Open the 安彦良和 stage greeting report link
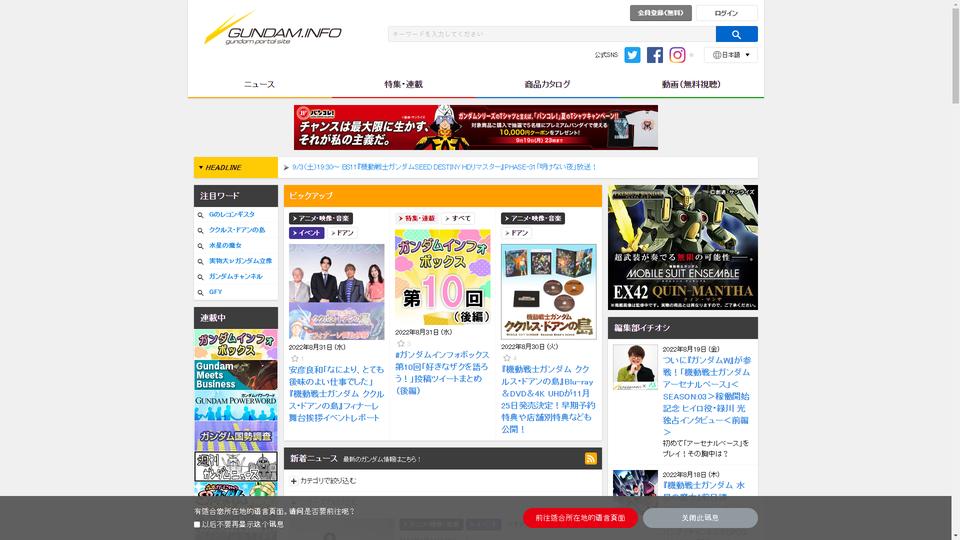This screenshot has width=960, height=540. click(x=337, y=394)
